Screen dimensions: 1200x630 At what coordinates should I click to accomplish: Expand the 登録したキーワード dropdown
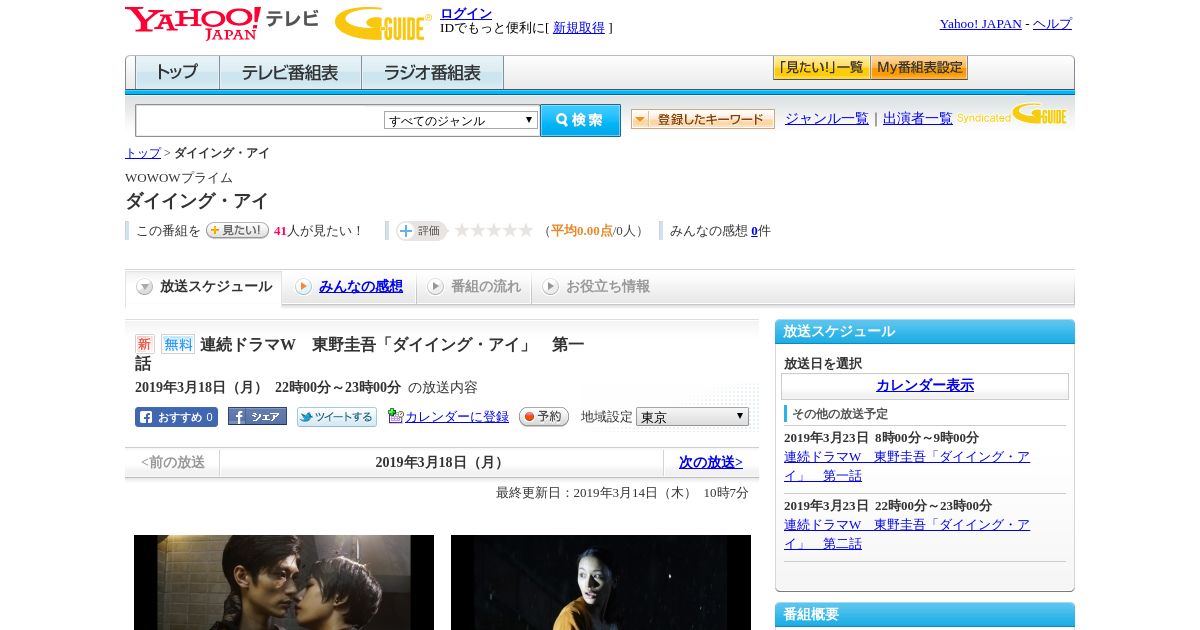tap(703, 119)
